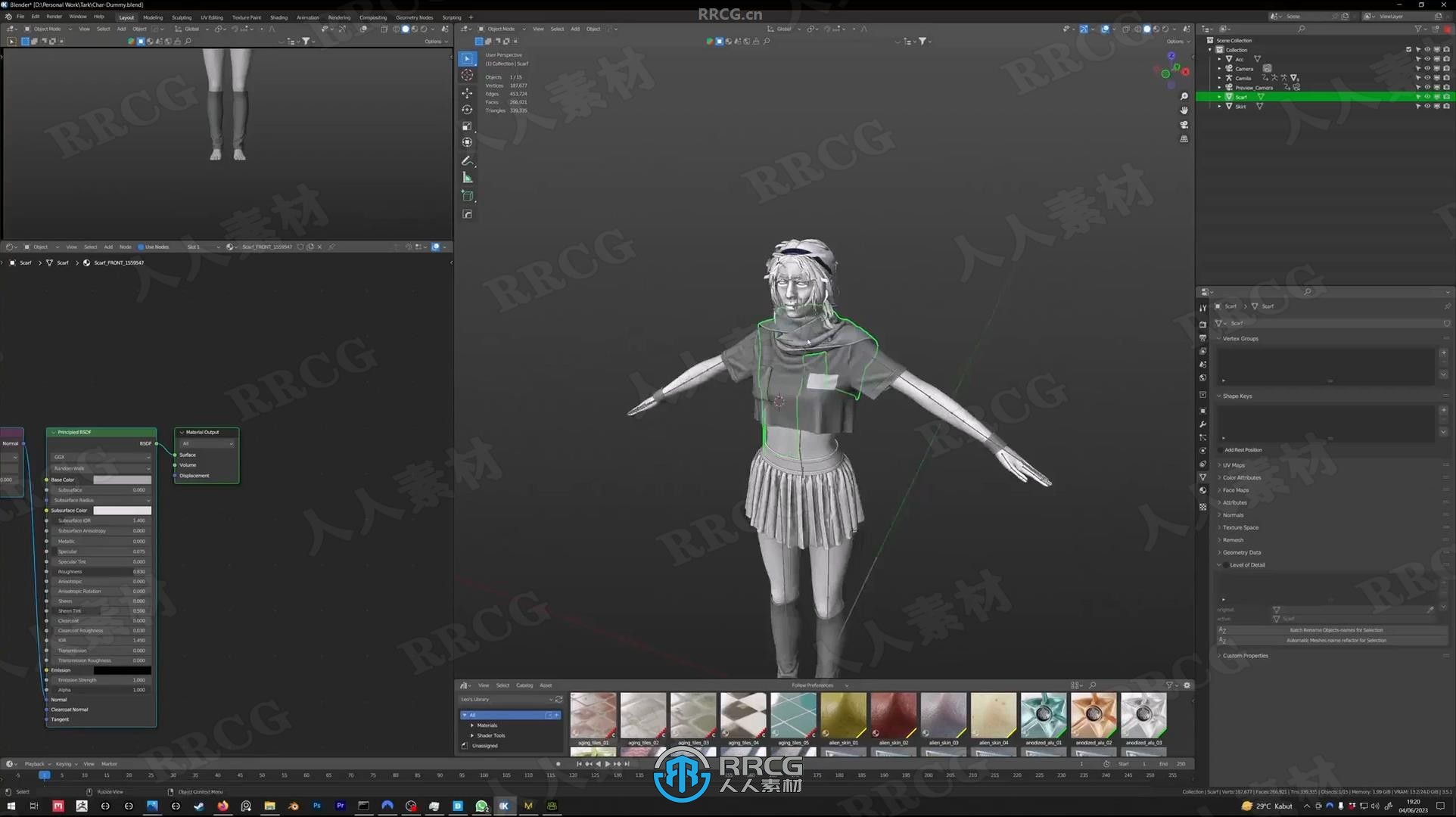The width and height of the screenshot is (1456, 817).
Task: Expand the Camila object in outliner
Action: pyautogui.click(x=1219, y=78)
